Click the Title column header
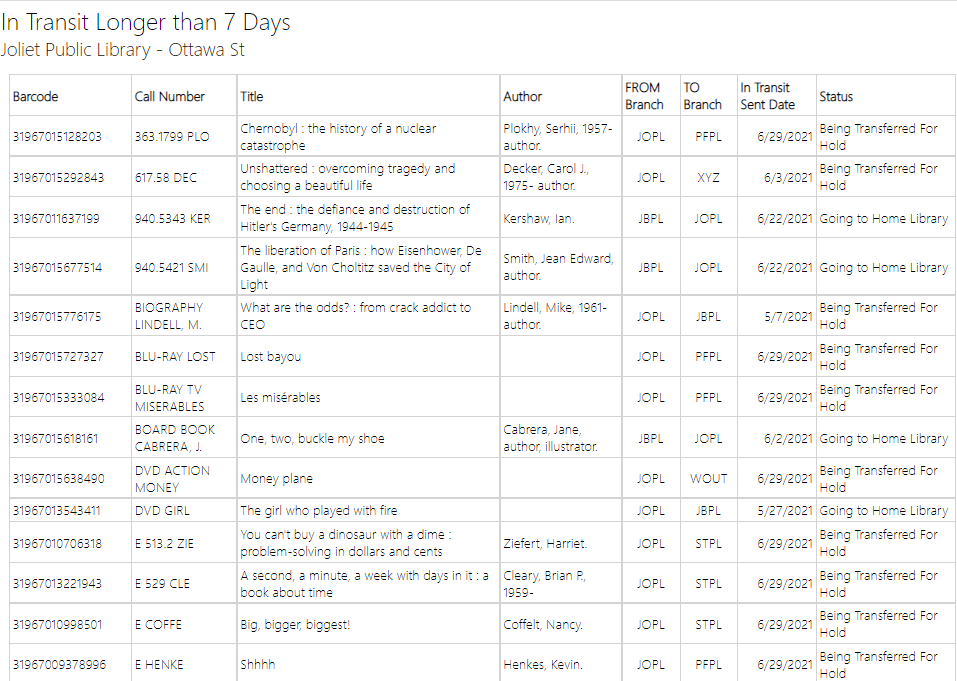The width and height of the screenshot is (957, 681). click(252, 97)
